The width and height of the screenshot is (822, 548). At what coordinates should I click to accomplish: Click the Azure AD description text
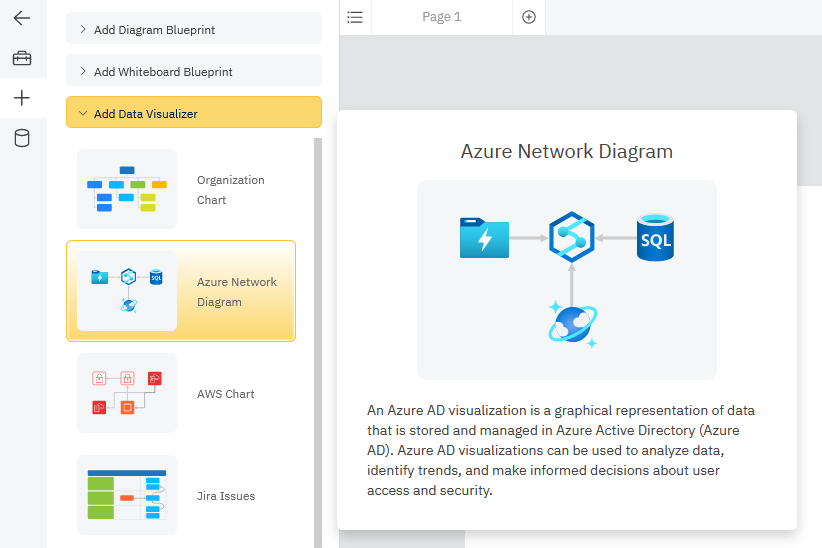point(561,450)
